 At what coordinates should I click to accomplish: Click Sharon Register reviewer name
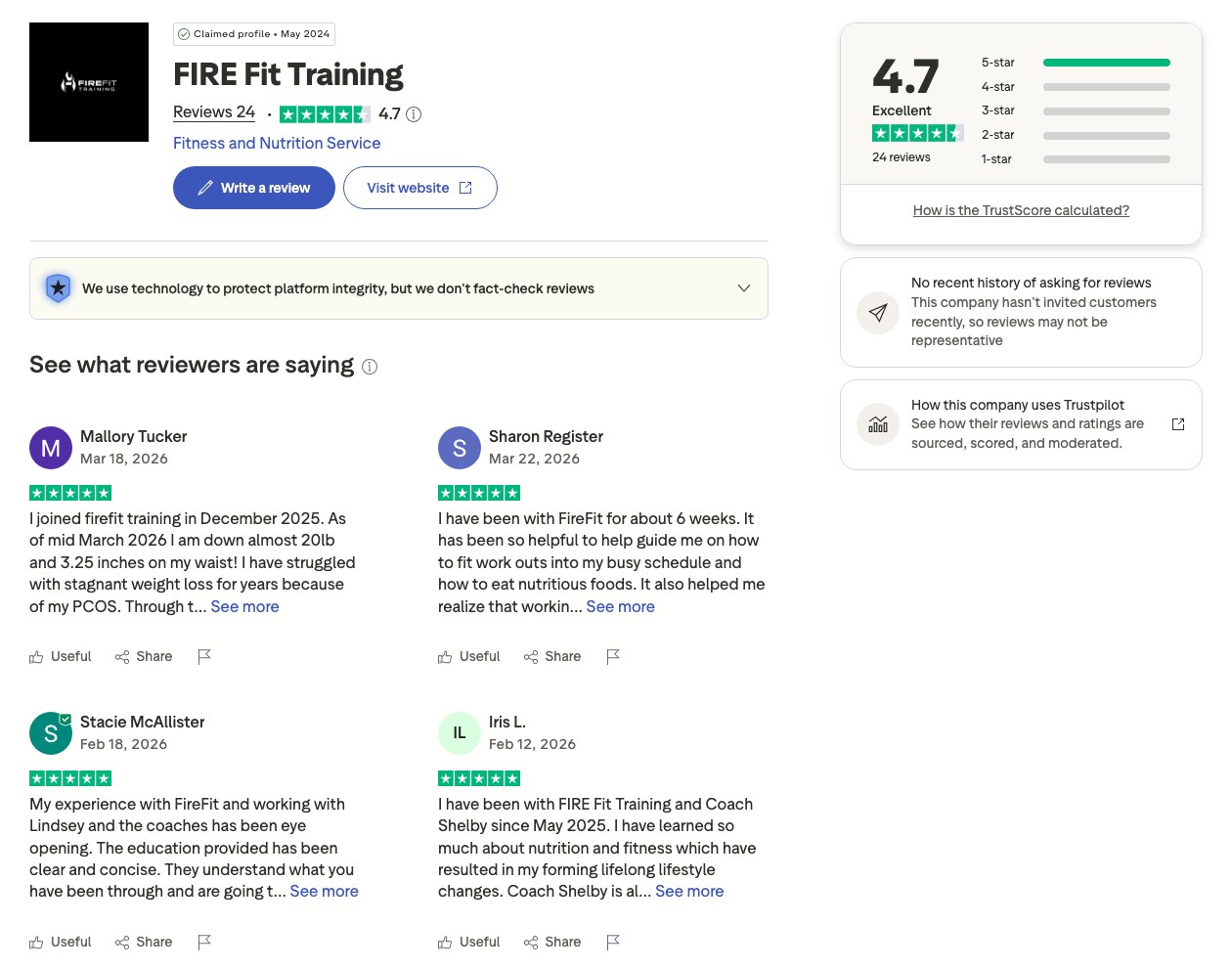[546, 436]
